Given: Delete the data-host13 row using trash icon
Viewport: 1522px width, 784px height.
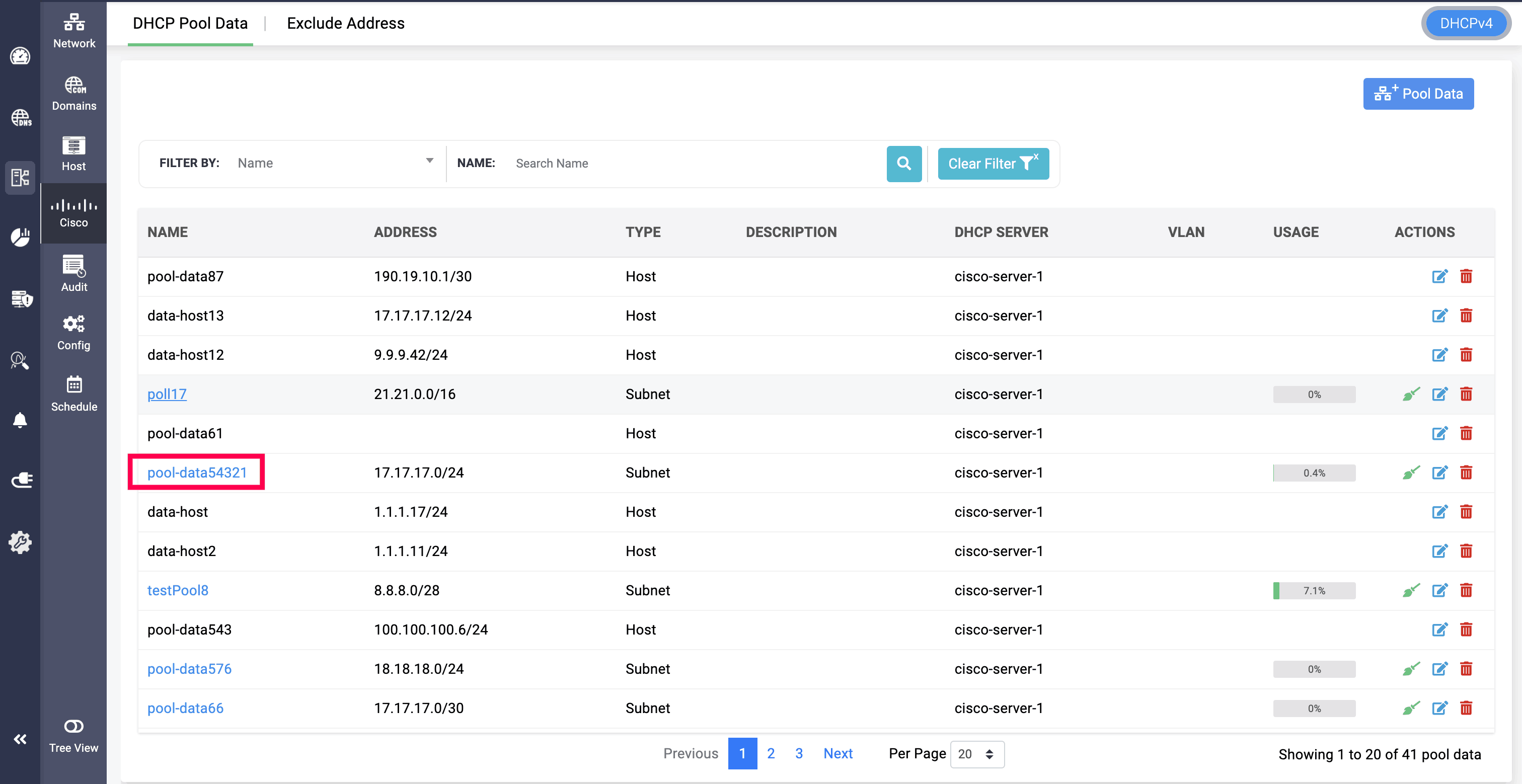Looking at the screenshot, I should [1466, 316].
